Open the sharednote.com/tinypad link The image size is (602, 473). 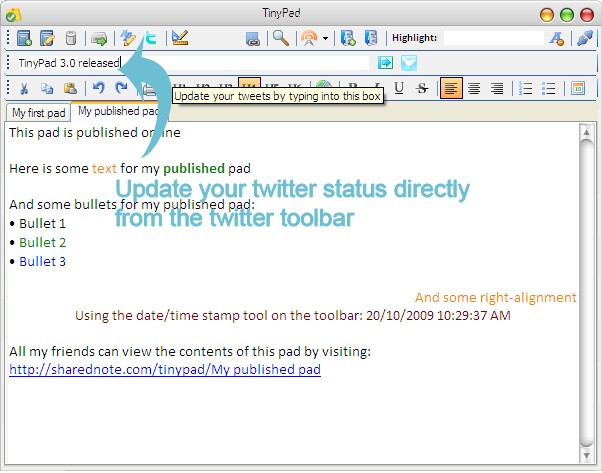click(165, 369)
